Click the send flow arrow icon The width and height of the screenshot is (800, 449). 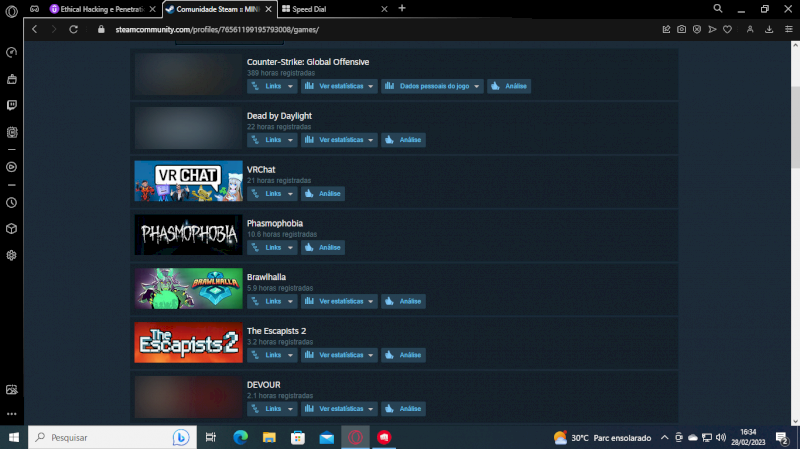[x=712, y=30]
